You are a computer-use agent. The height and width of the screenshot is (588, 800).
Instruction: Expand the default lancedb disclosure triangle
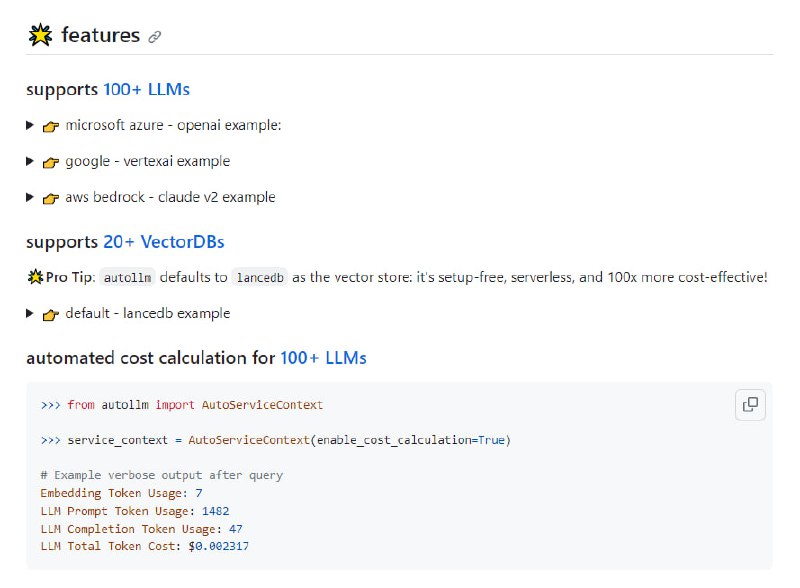click(31, 313)
